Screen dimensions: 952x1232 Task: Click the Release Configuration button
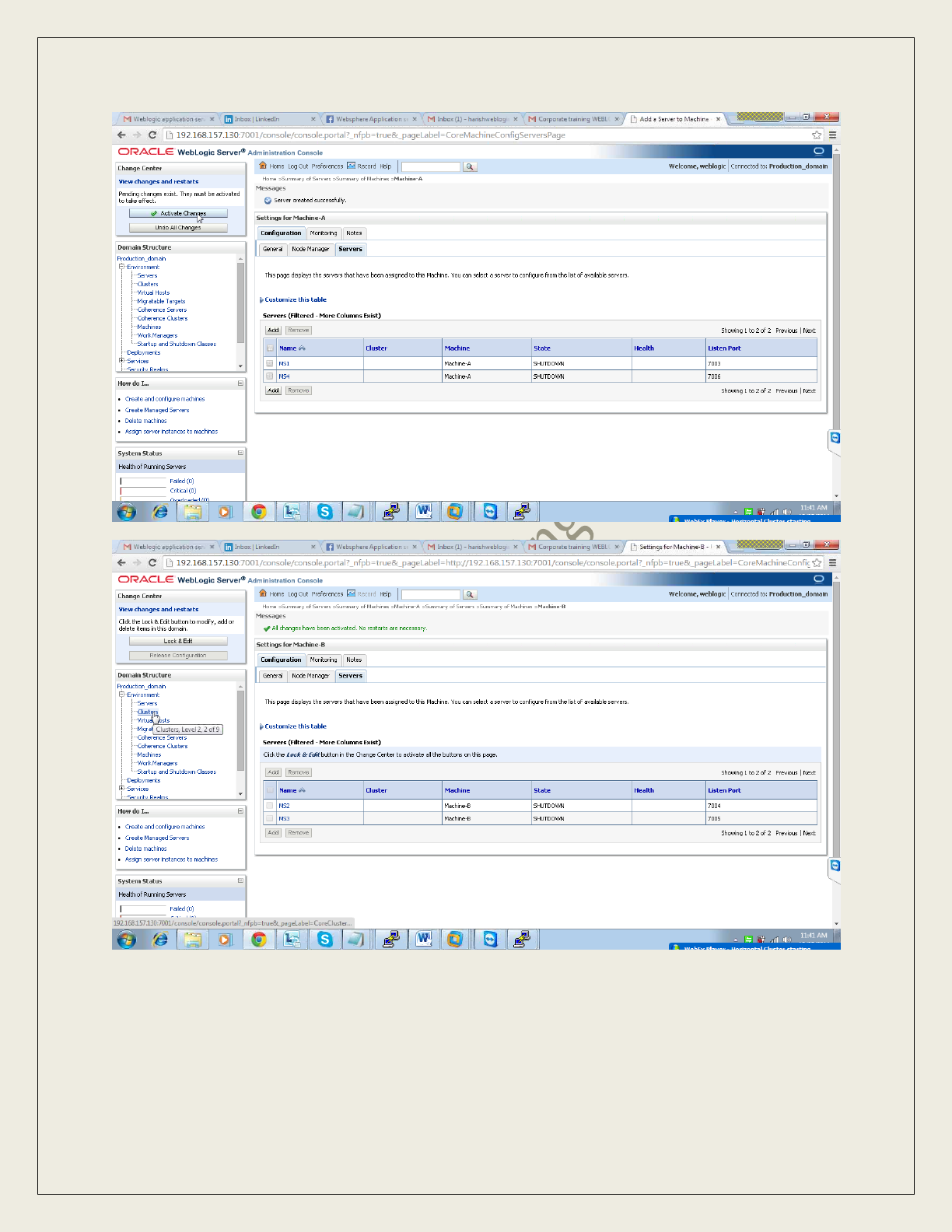[178, 656]
